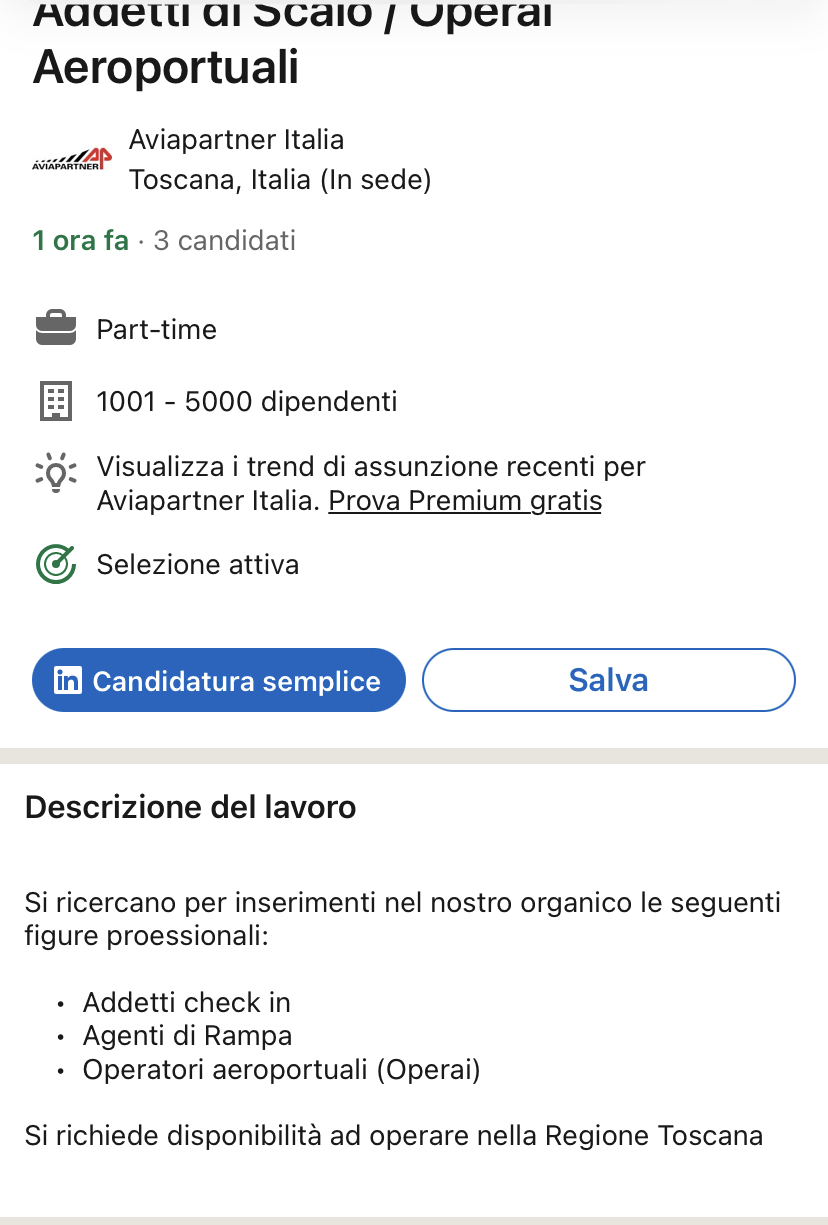The width and height of the screenshot is (828, 1225).
Task: Click the job title ending in Aeroportuali
Action: [x=166, y=68]
